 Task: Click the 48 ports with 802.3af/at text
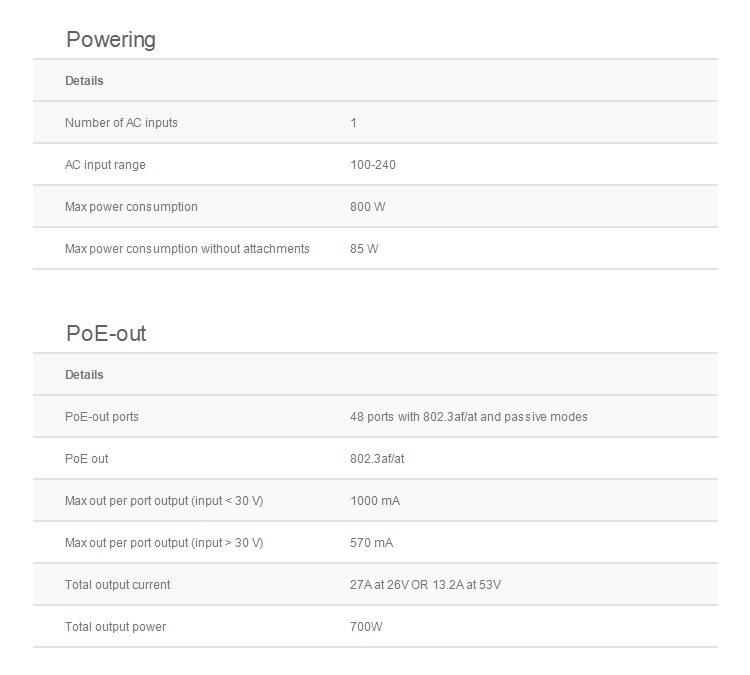click(x=468, y=417)
